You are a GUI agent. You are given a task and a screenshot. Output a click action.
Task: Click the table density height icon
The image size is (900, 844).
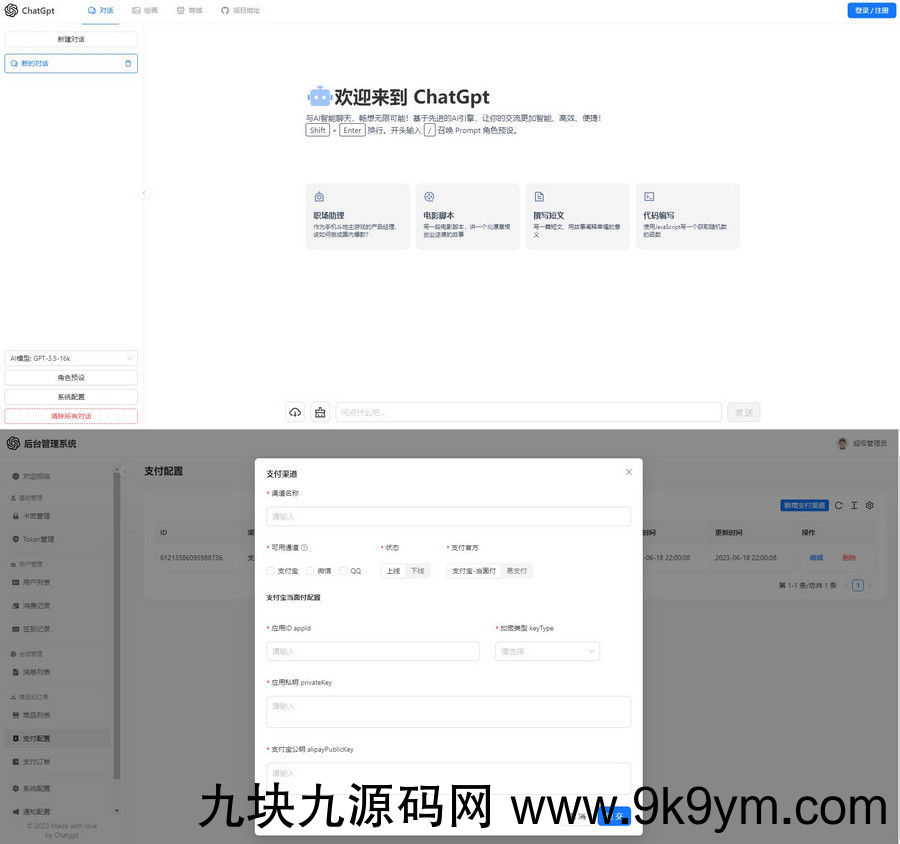[x=854, y=505]
